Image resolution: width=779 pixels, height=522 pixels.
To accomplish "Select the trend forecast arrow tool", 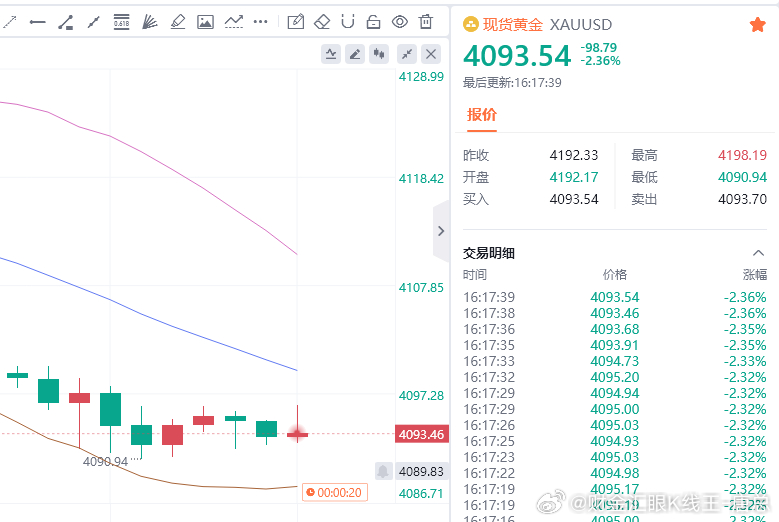I will tap(234, 22).
